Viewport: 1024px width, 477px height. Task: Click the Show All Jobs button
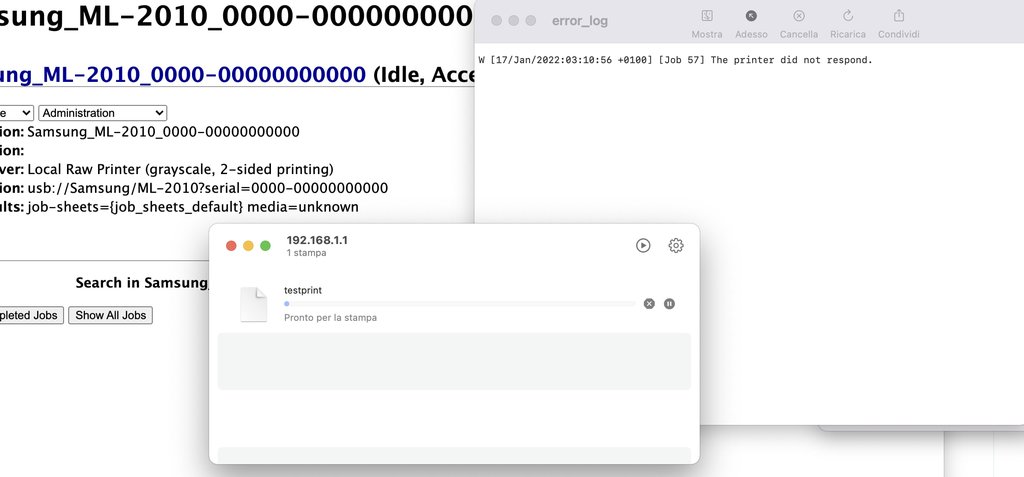pos(110,315)
